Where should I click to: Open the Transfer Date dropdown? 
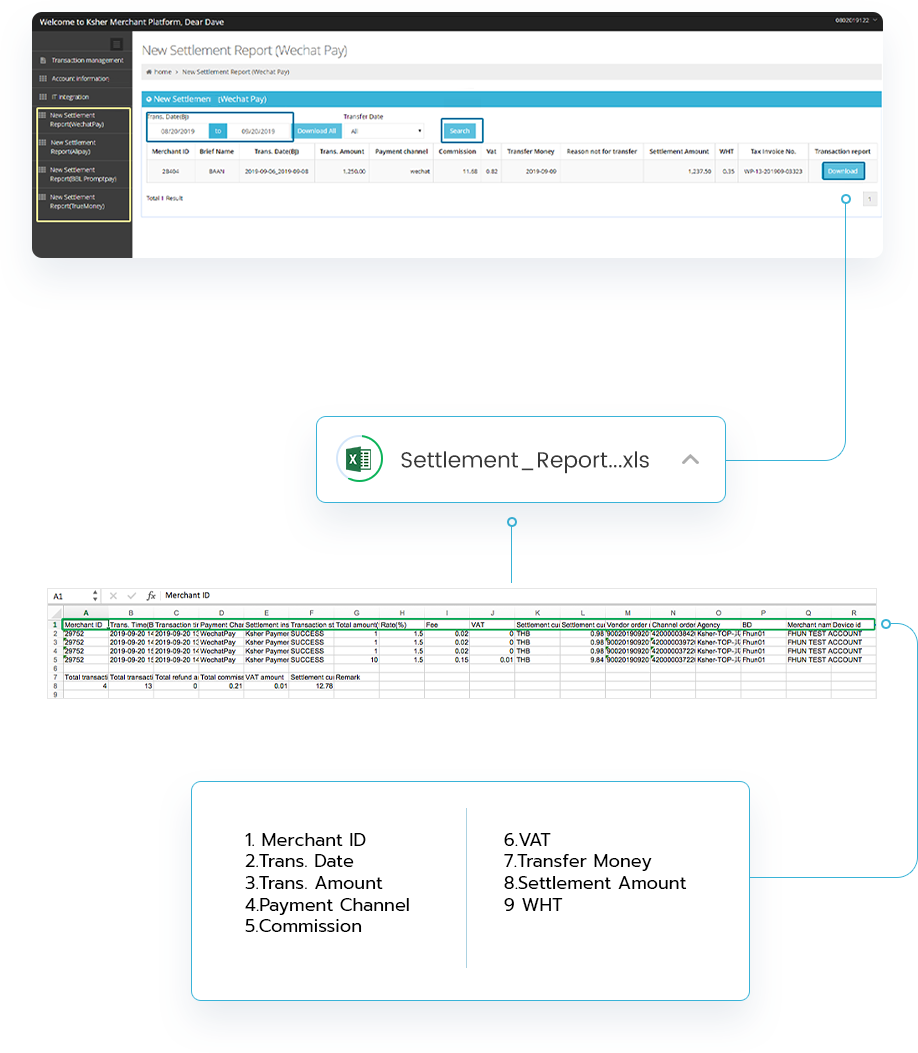pyautogui.click(x=385, y=132)
